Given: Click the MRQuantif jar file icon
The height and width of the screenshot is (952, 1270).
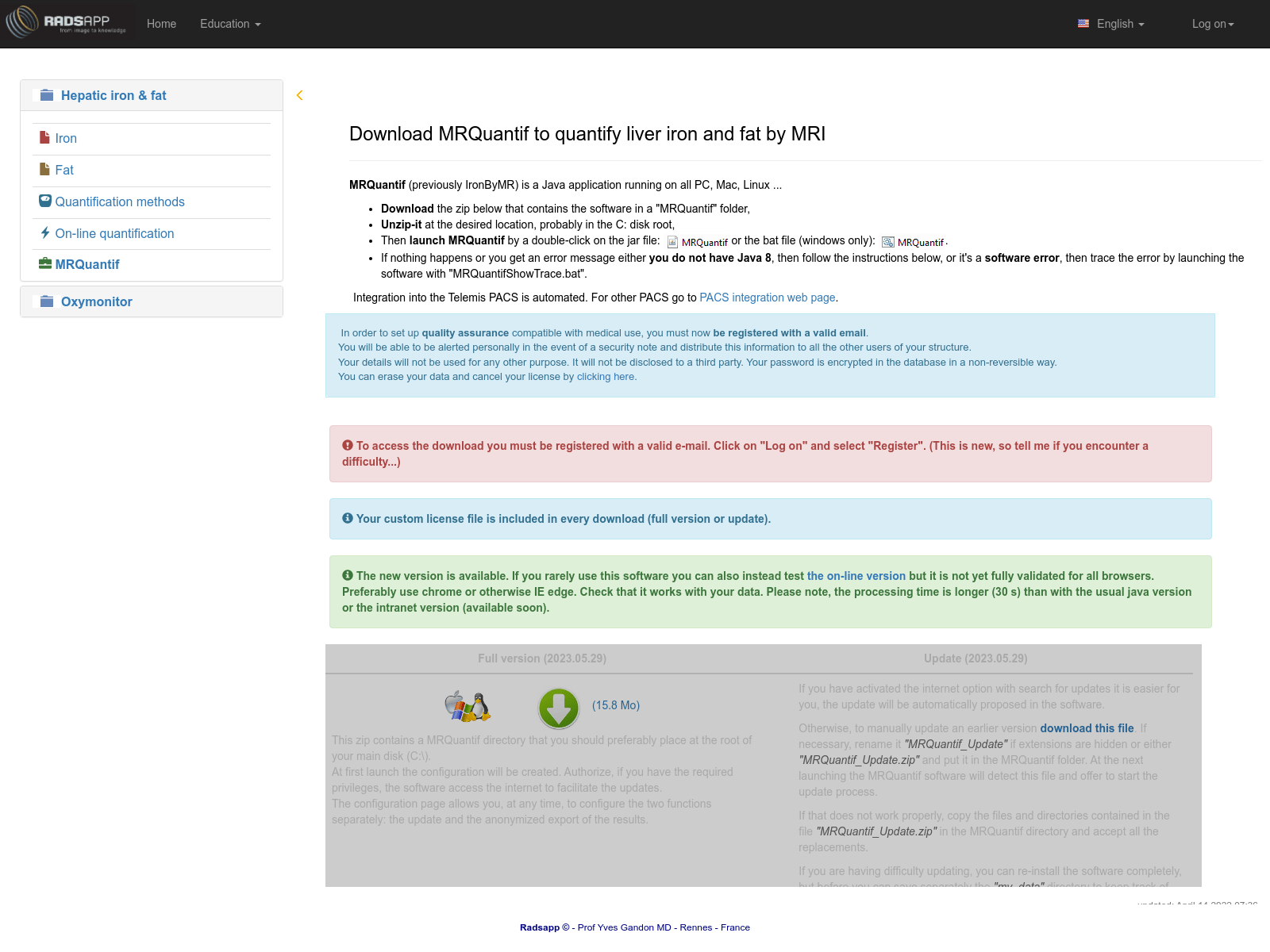Looking at the screenshot, I should pyautogui.click(x=672, y=242).
